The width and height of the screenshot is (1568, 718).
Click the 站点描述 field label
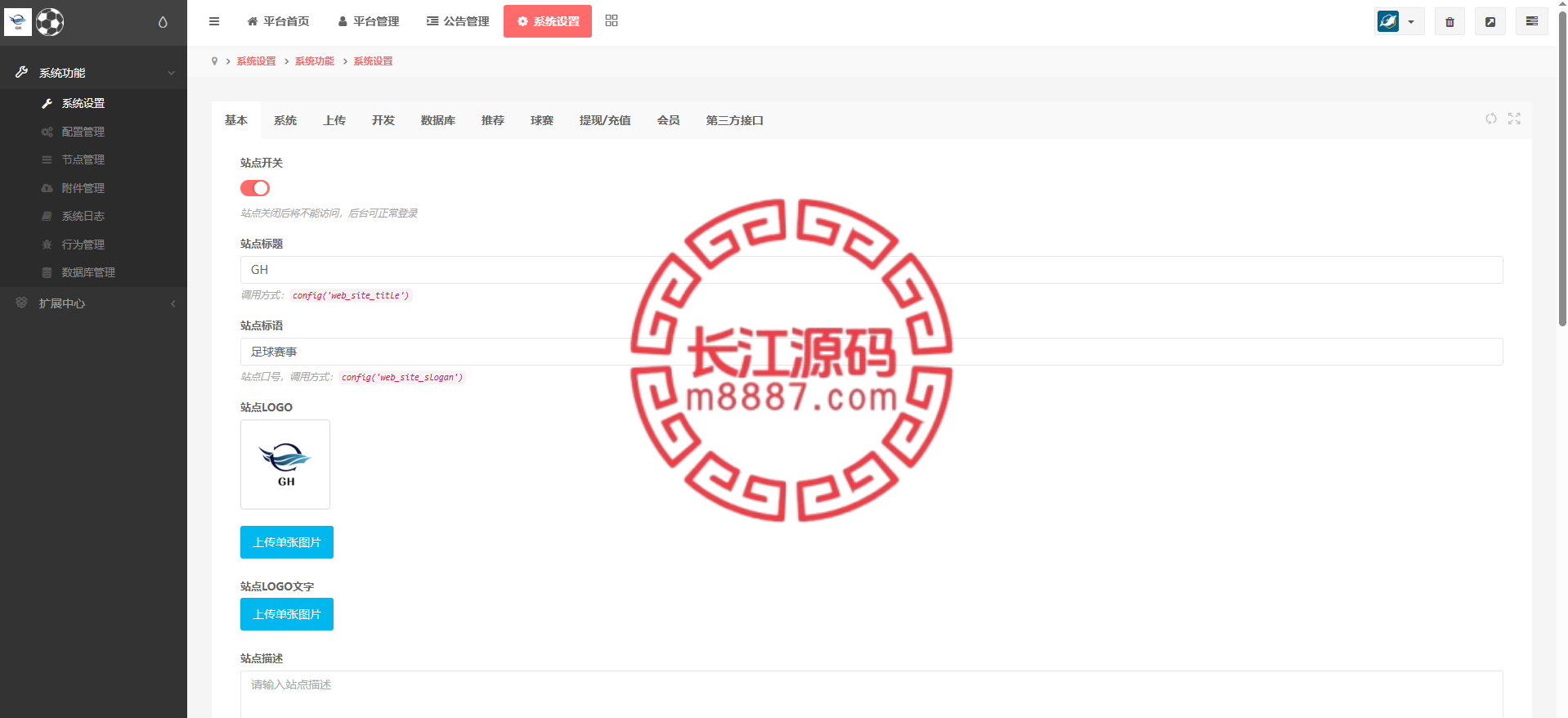point(262,658)
